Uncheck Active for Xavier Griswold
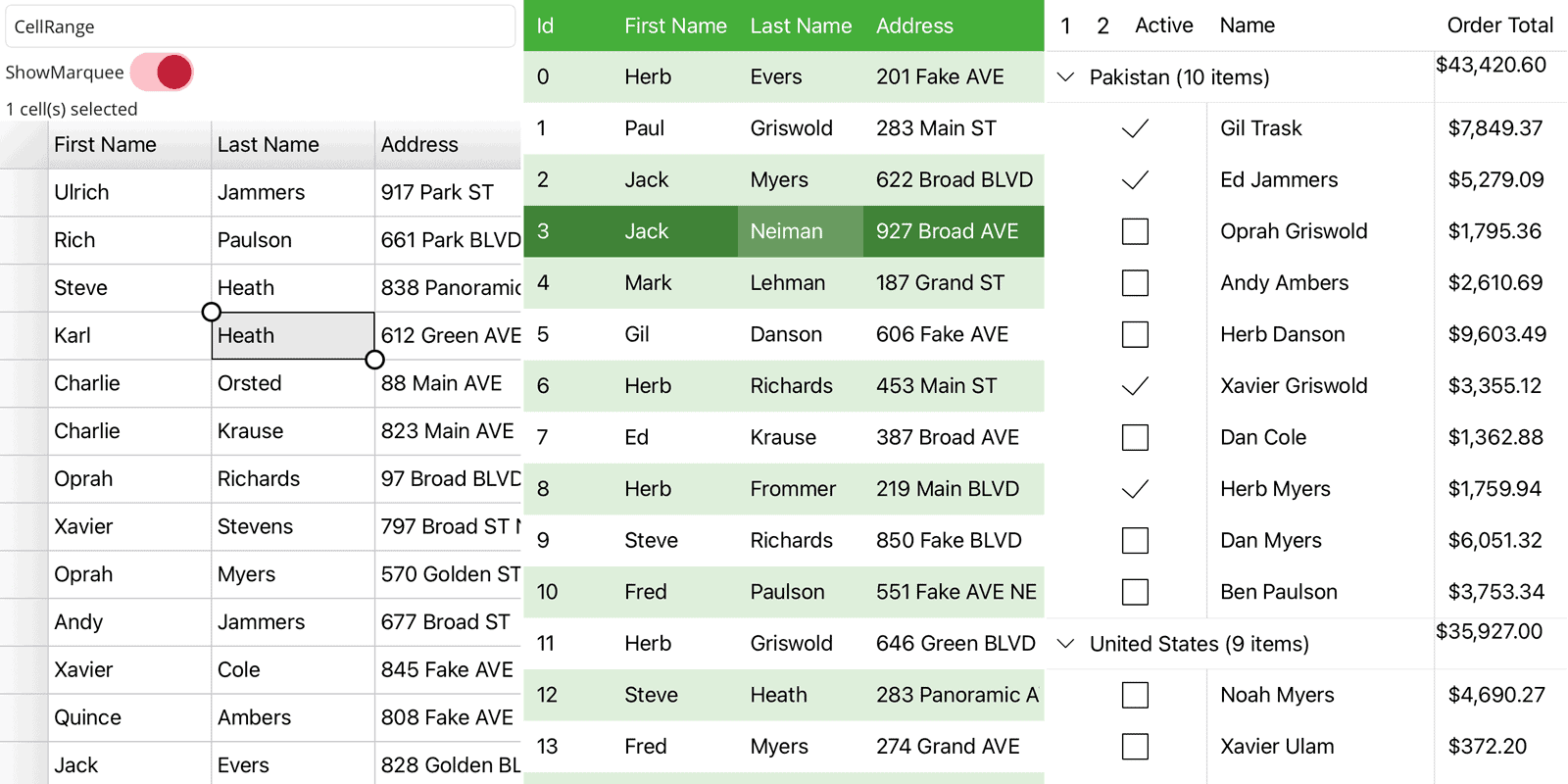The height and width of the screenshot is (784, 1568). click(1135, 386)
